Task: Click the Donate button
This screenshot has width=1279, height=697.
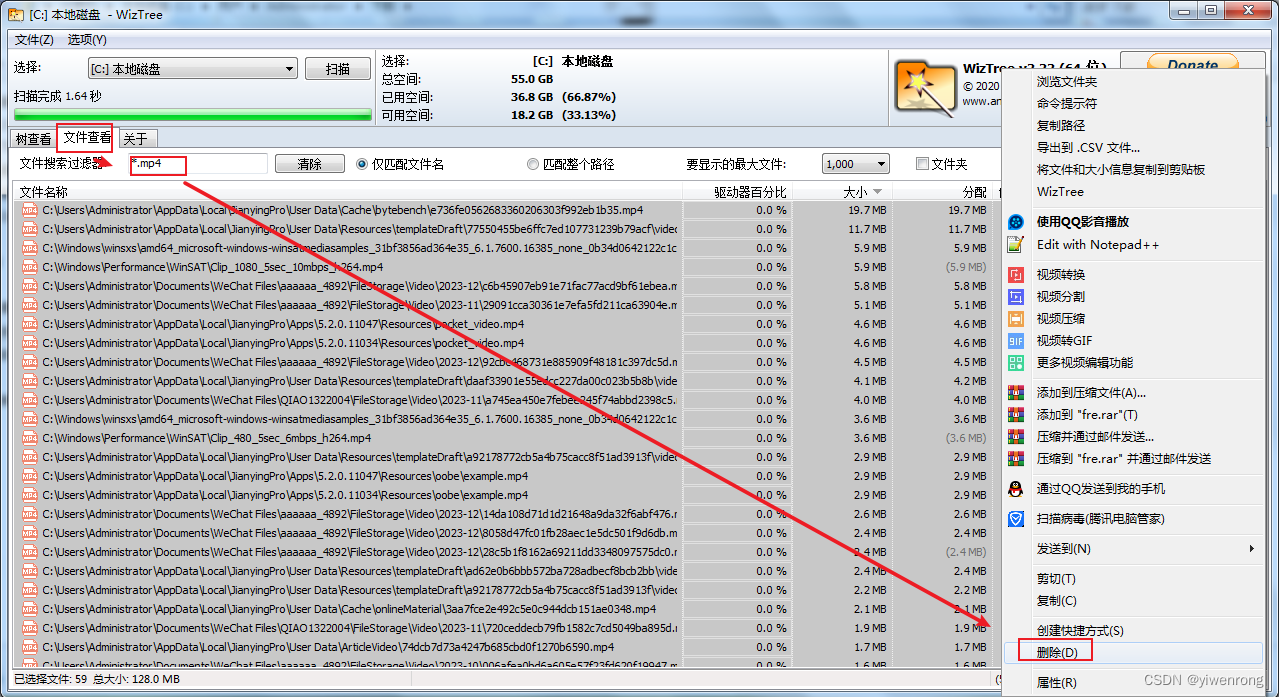Action: pyautogui.click(x=1191, y=63)
